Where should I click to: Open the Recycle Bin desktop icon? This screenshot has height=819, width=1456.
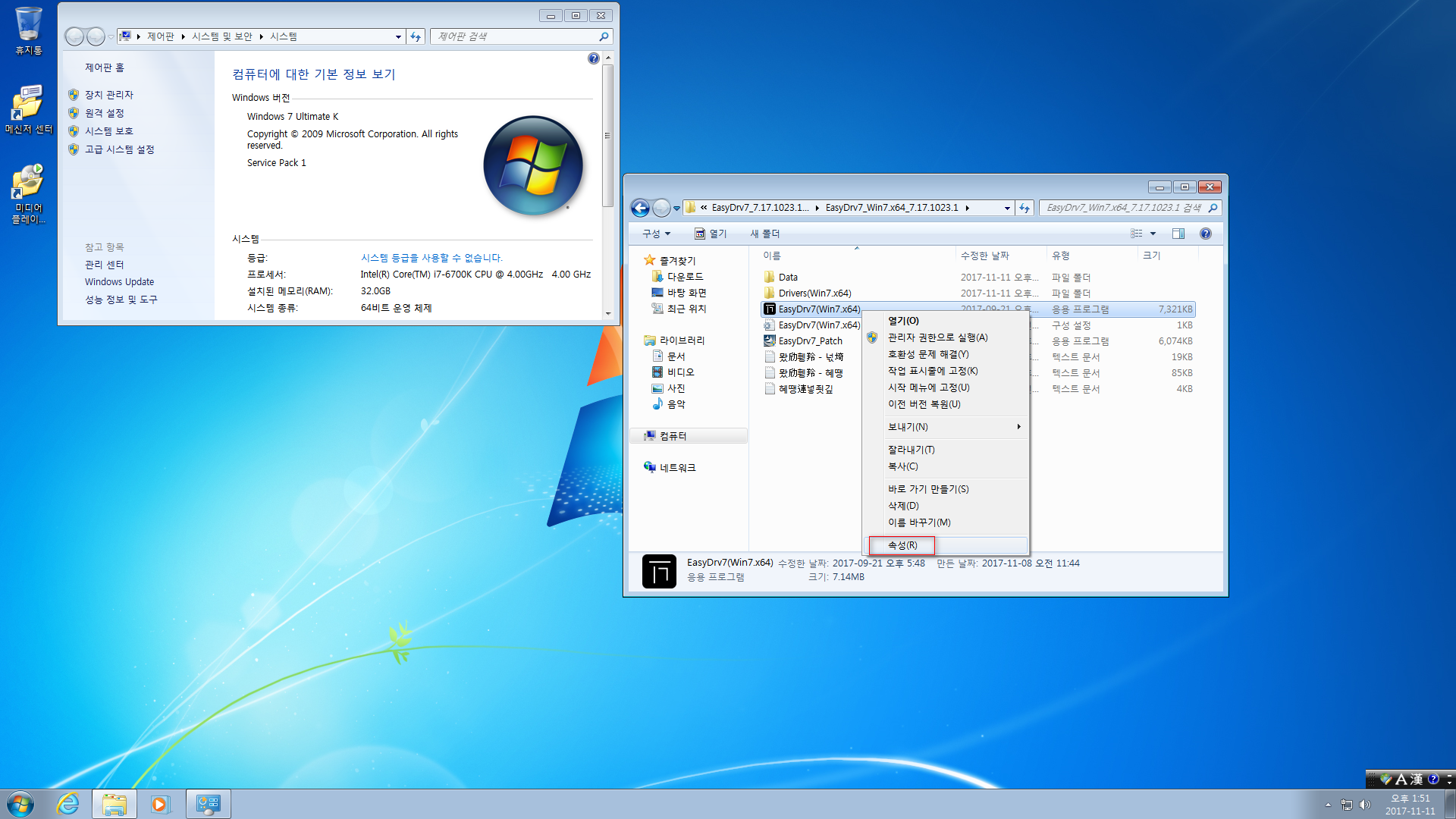tap(29, 31)
